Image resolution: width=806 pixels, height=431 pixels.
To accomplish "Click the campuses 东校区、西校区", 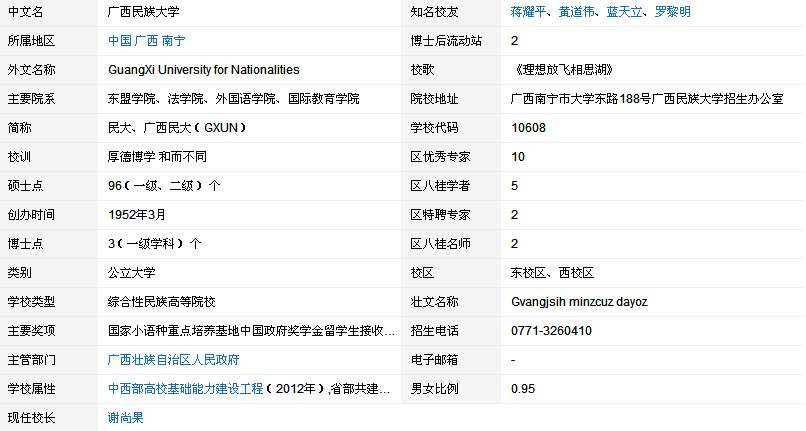I will click(552, 273).
